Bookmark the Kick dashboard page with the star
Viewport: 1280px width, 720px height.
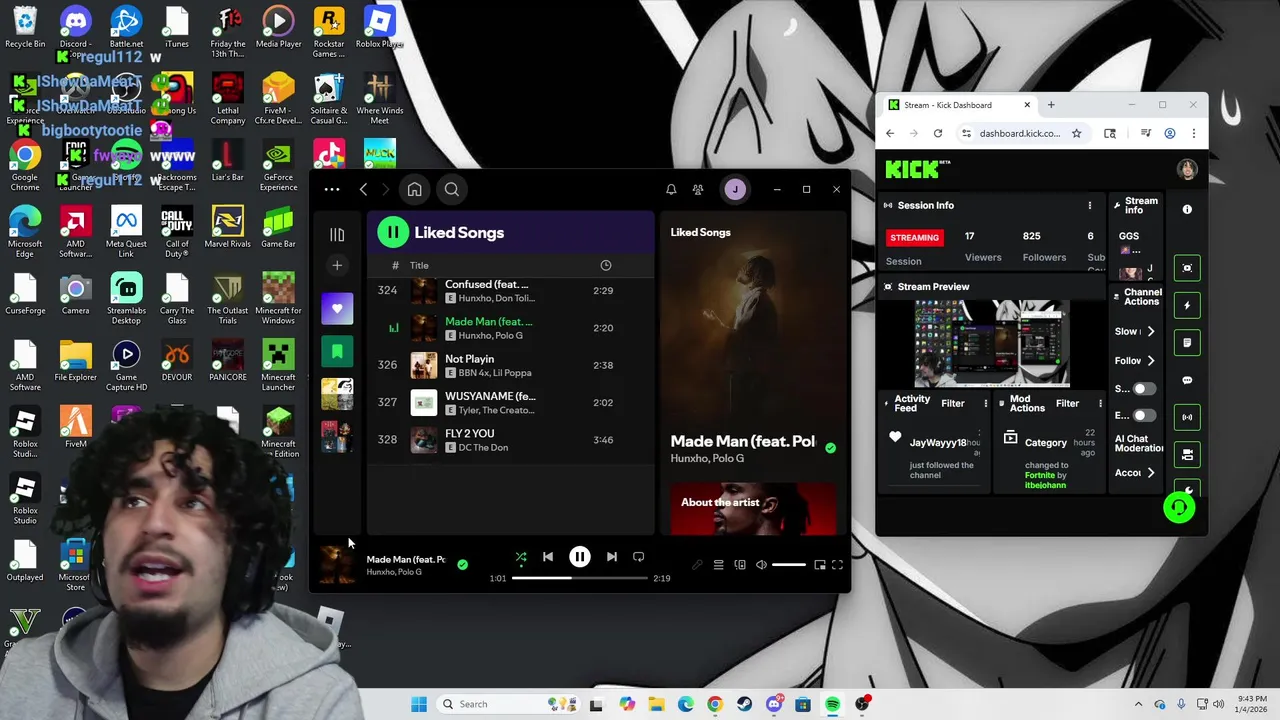click(1076, 133)
